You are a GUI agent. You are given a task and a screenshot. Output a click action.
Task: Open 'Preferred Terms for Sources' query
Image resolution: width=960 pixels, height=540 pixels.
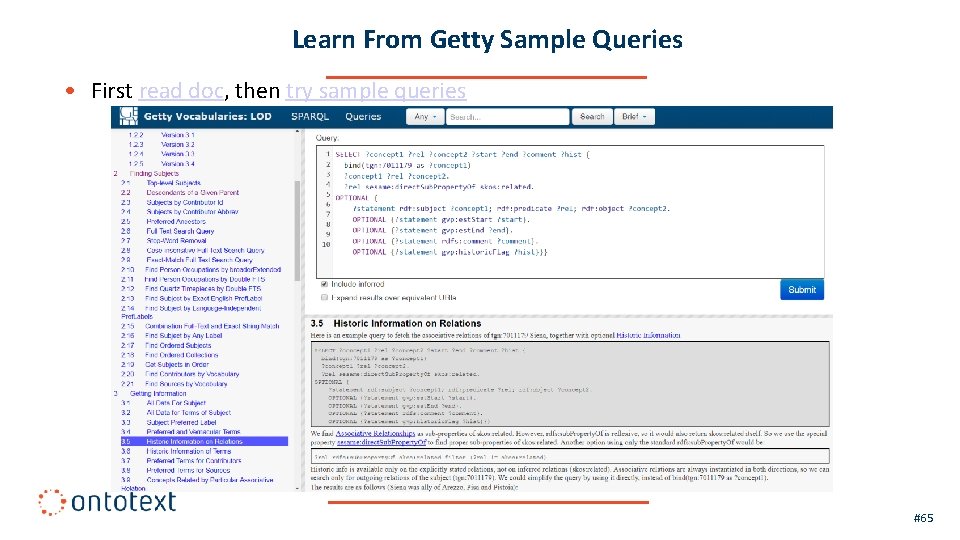pyautogui.click(x=188, y=471)
